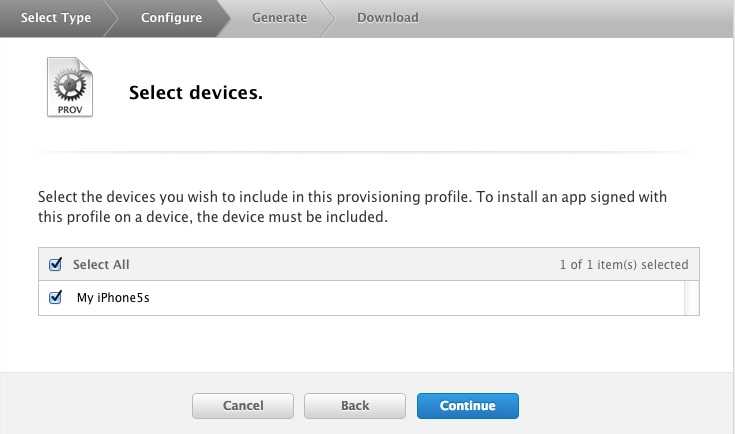The image size is (735, 434).
Task: Go to the Select Type step
Action: pyautogui.click(x=56, y=18)
